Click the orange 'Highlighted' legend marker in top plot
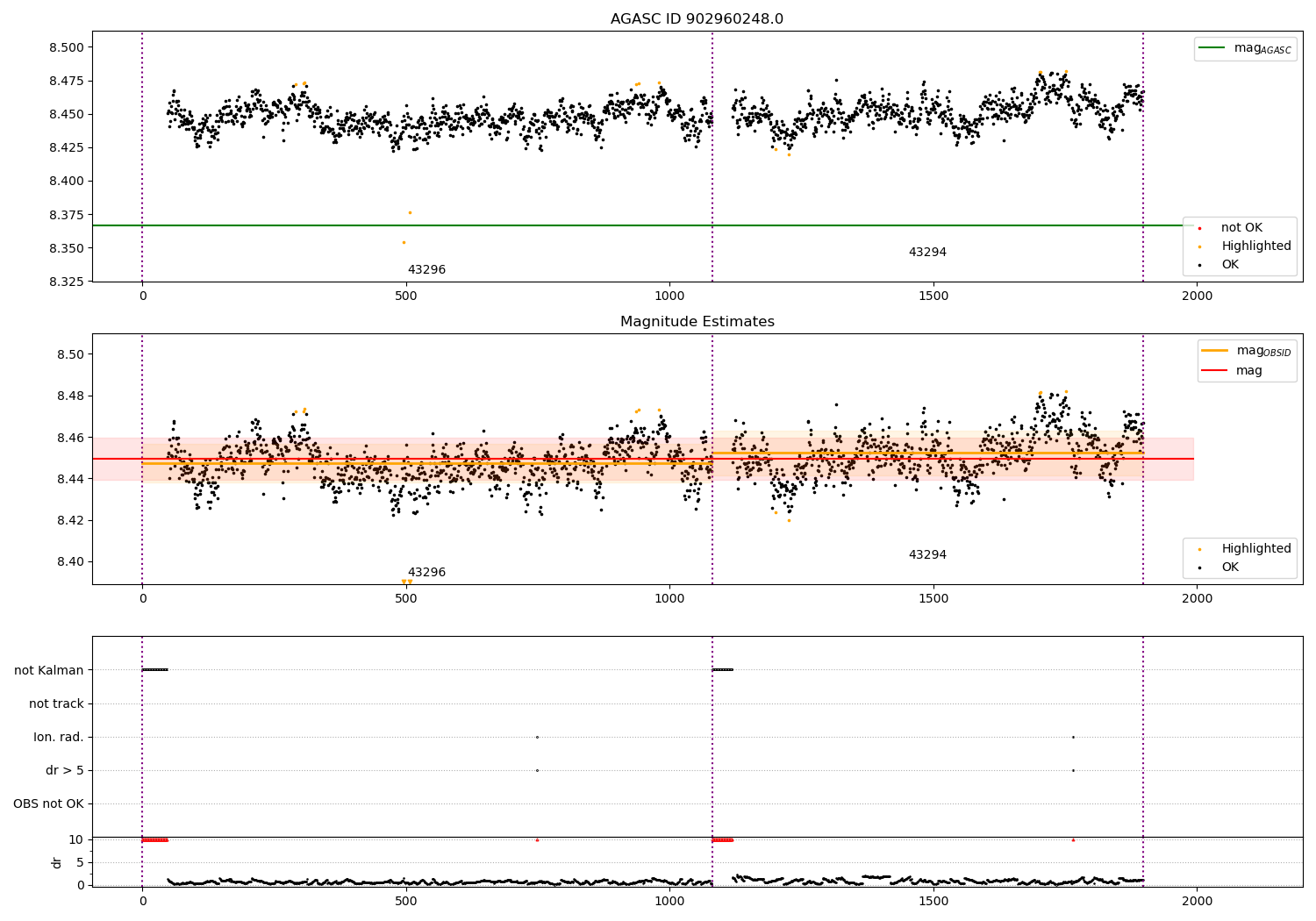1316x921 pixels. [1199, 246]
